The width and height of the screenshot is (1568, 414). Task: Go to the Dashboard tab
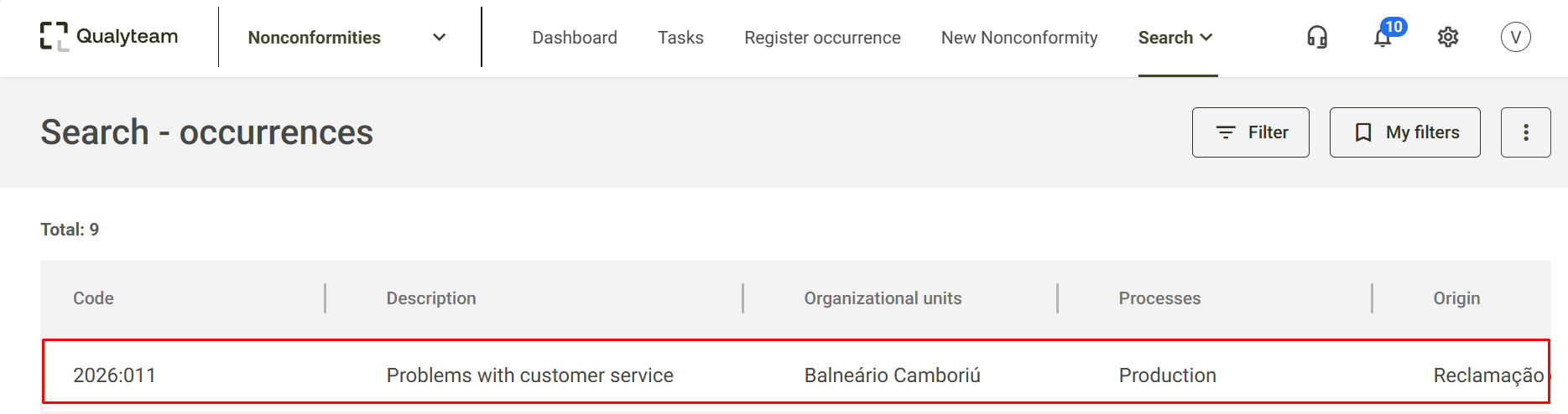click(575, 38)
